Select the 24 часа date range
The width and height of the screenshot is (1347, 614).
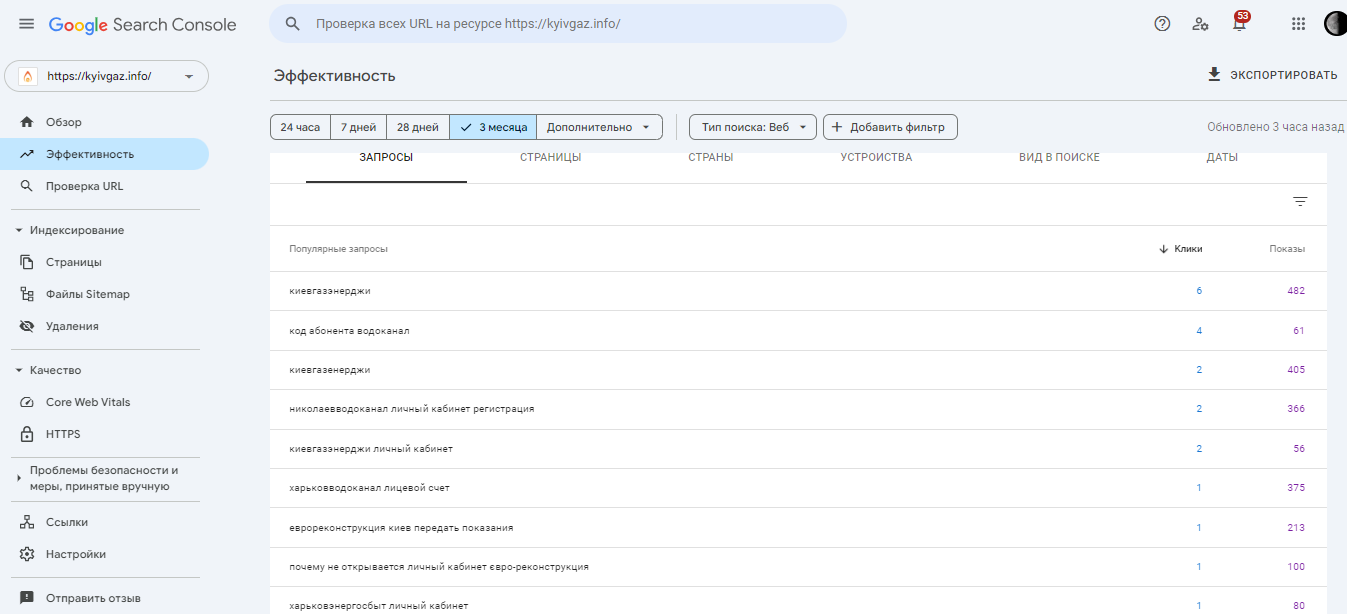click(x=300, y=127)
